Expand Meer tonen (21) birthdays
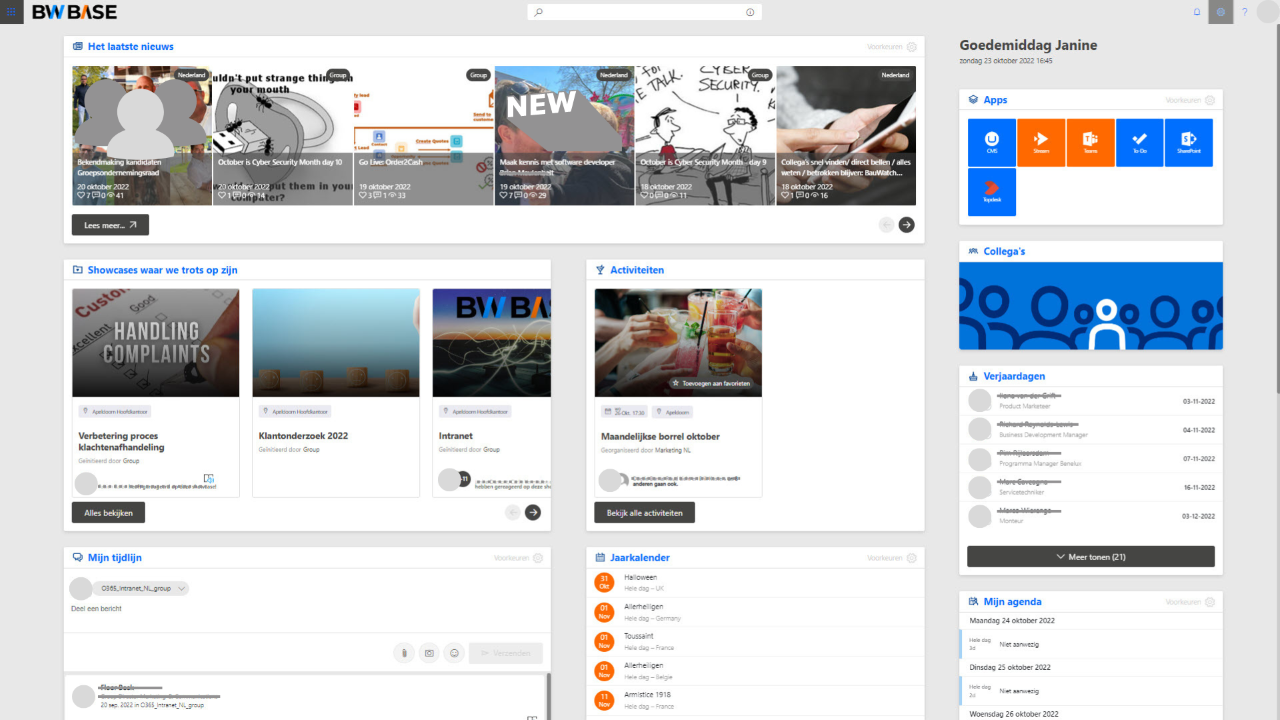The width and height of the screenshot is (1280, 720). pyautogui.click(x=1091, y=557)
